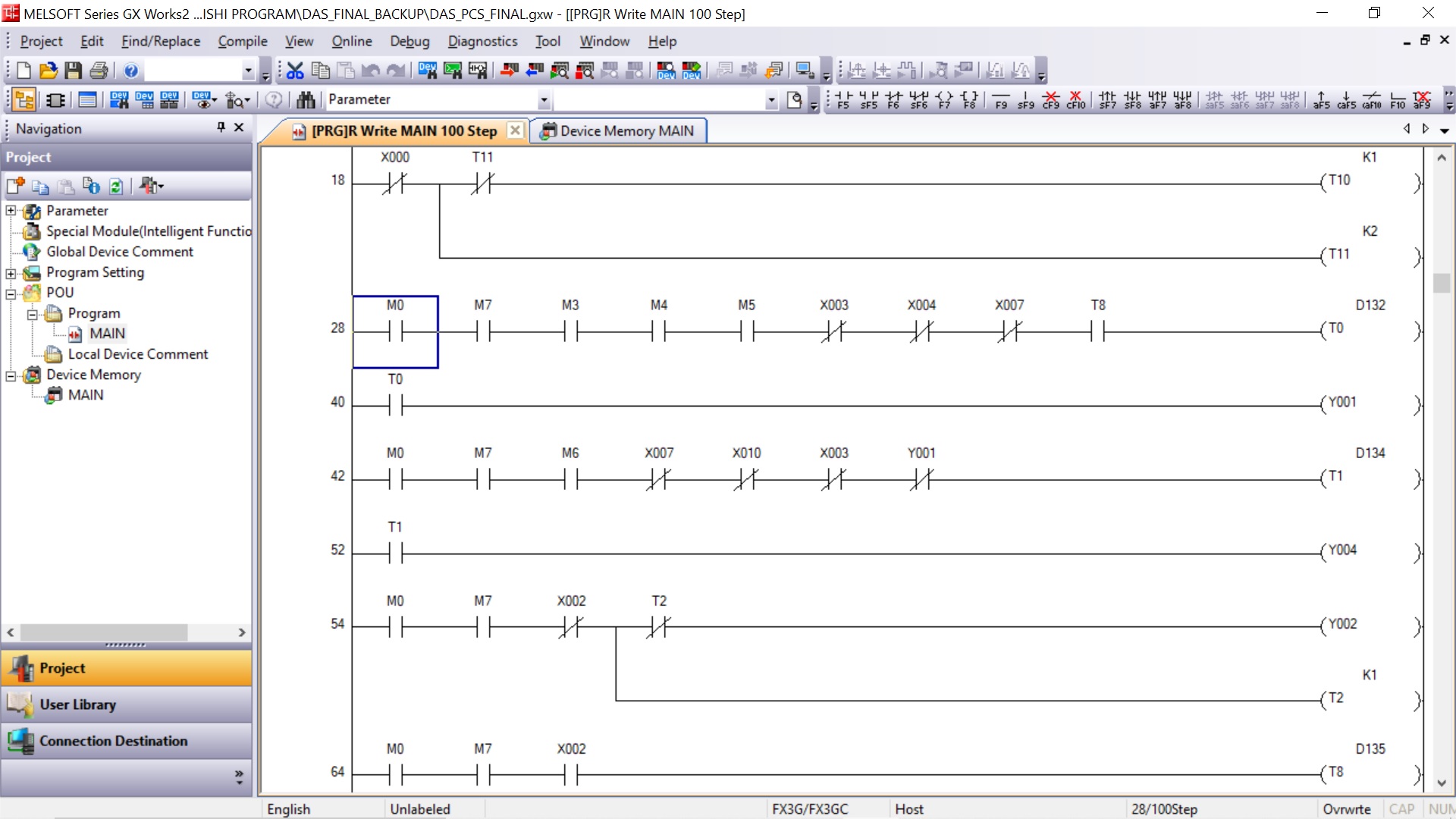Image resolution: width=1456 pixels, height=819 pixels.
Task: Collapse the Device Memory tree node
Action: pos(11,375)
